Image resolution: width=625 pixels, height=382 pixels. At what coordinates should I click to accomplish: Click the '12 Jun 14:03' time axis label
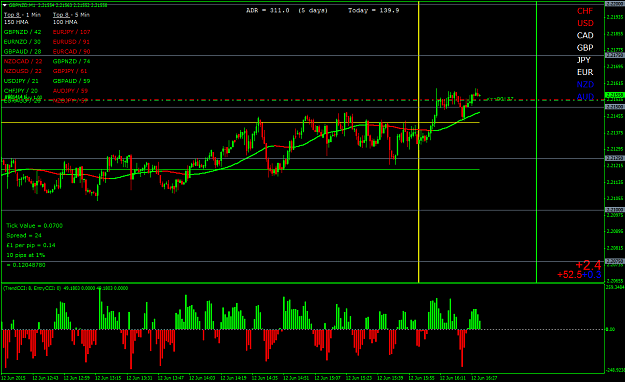(202, 378)
